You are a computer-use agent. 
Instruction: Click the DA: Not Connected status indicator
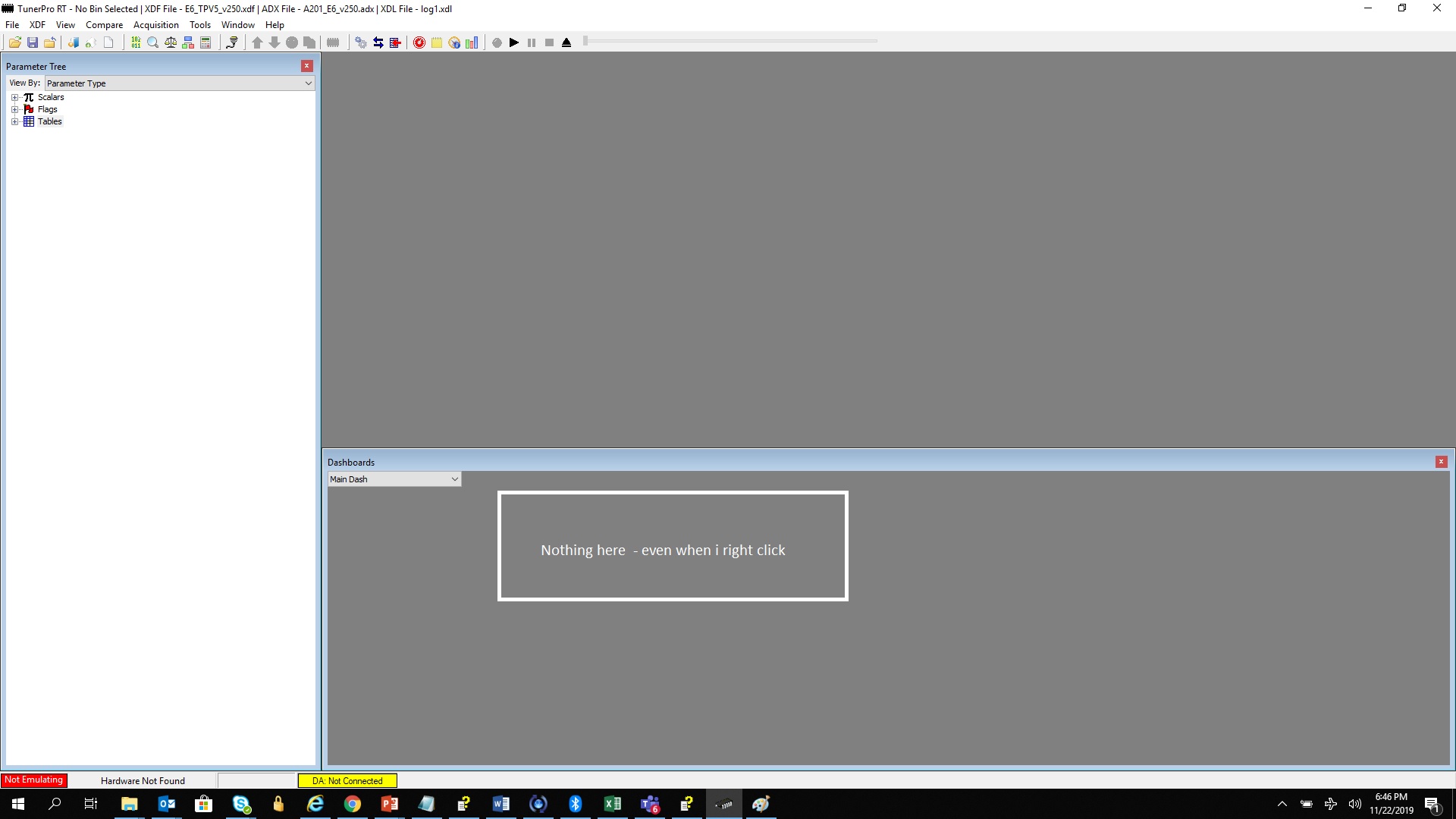347,780
